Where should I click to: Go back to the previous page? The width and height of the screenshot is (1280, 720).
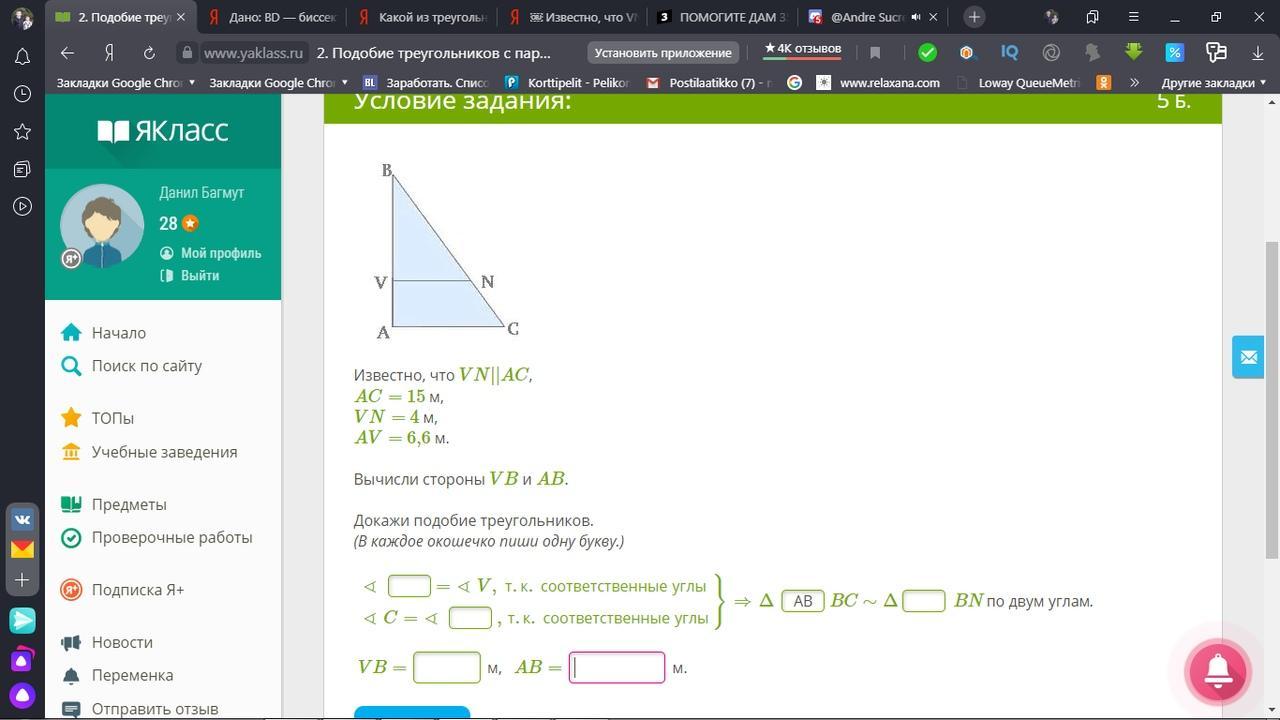(x=67, y=53)
